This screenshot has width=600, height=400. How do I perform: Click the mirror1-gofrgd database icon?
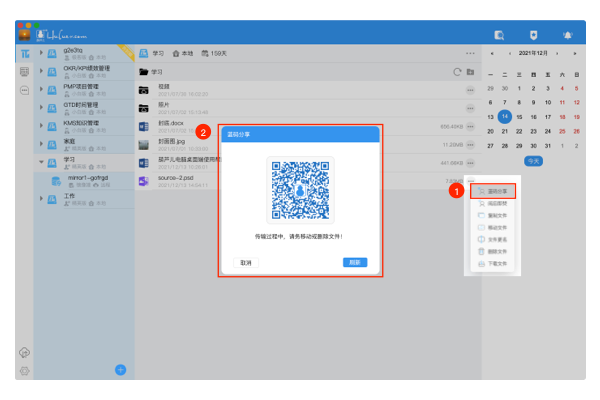56,181
